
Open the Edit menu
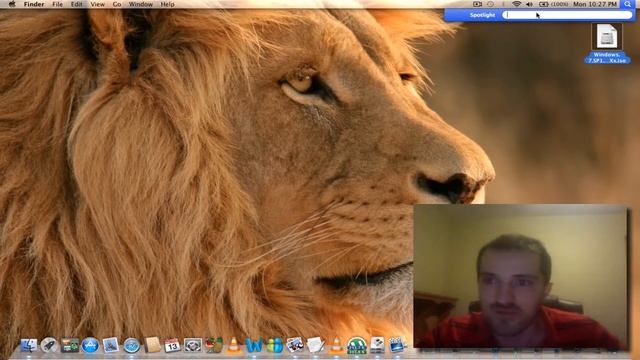point(76,4)
